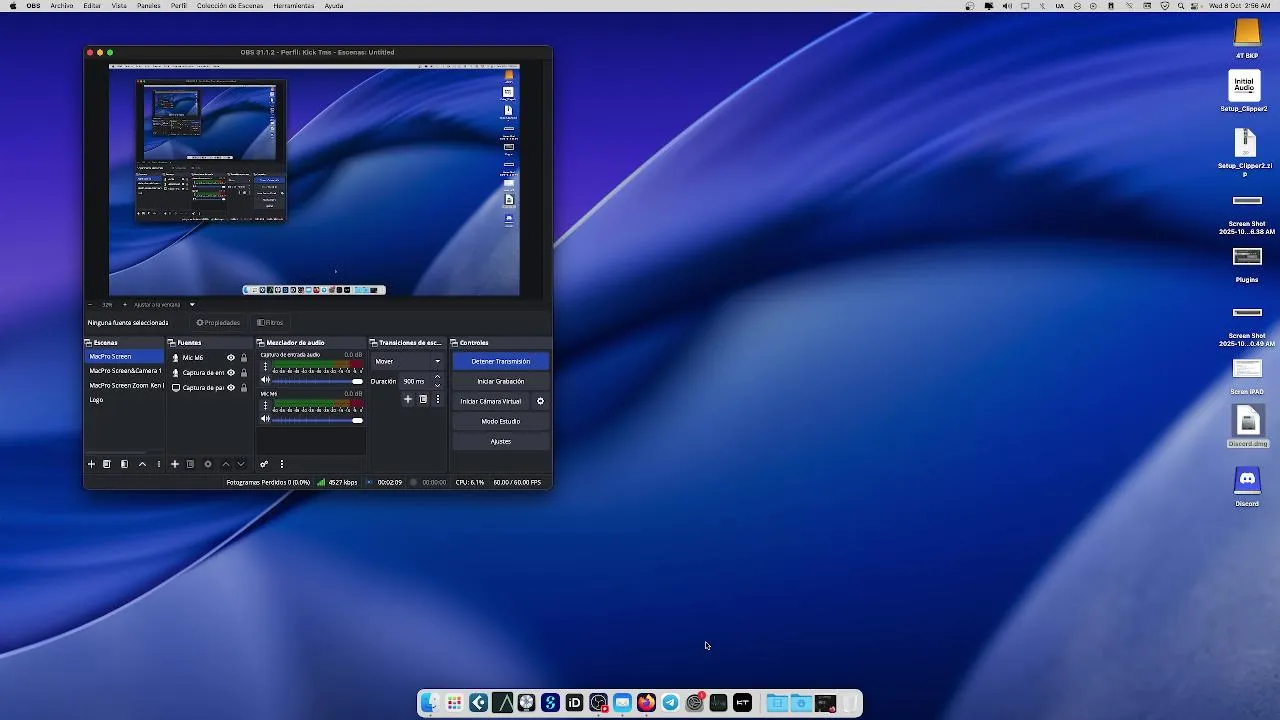Open scene filters icon in Escenas toolbar
Screen dimensions: 1280x720
(124, 464)
